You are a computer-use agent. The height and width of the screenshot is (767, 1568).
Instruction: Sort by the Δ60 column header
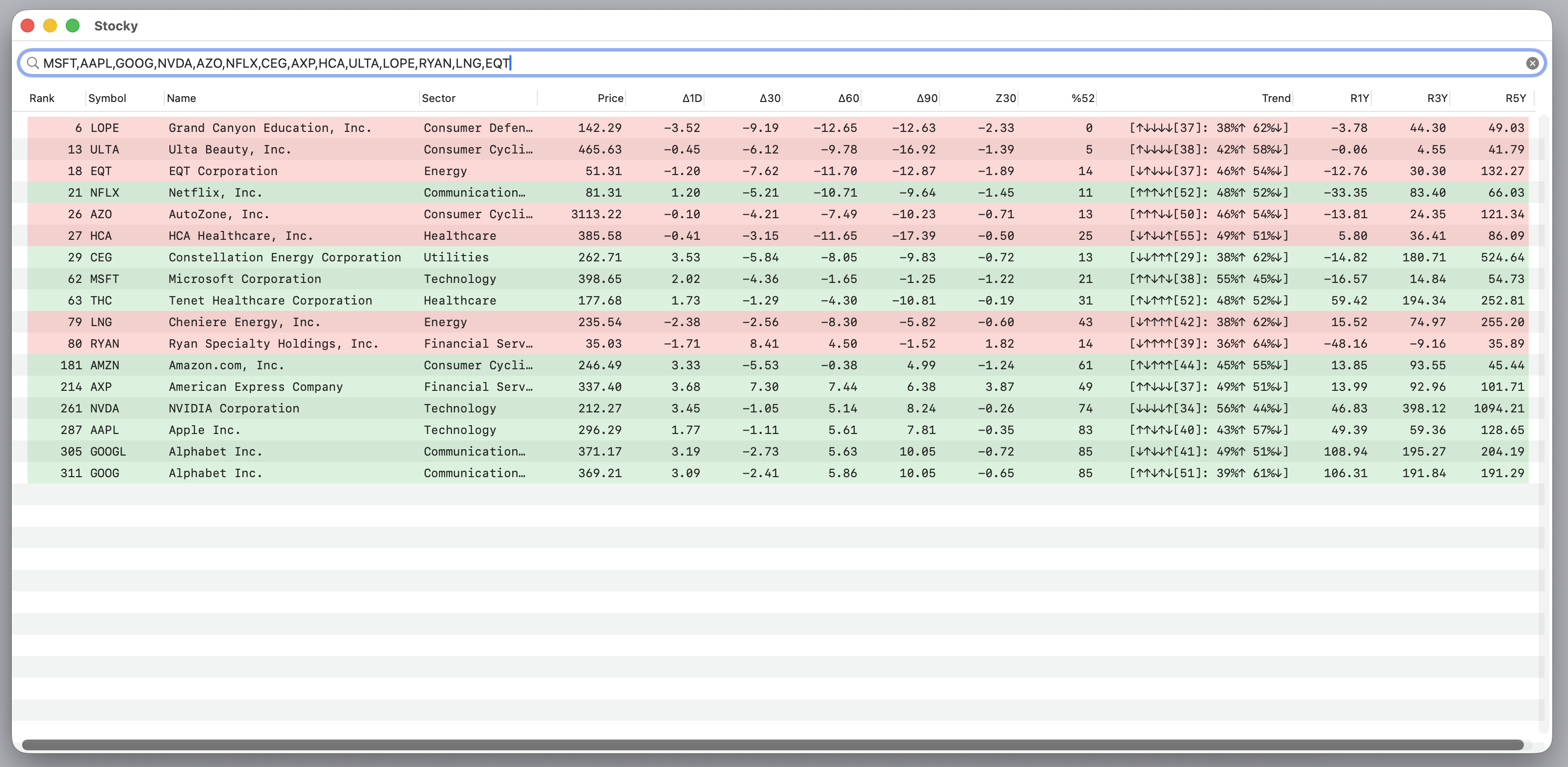pos(849,98)
